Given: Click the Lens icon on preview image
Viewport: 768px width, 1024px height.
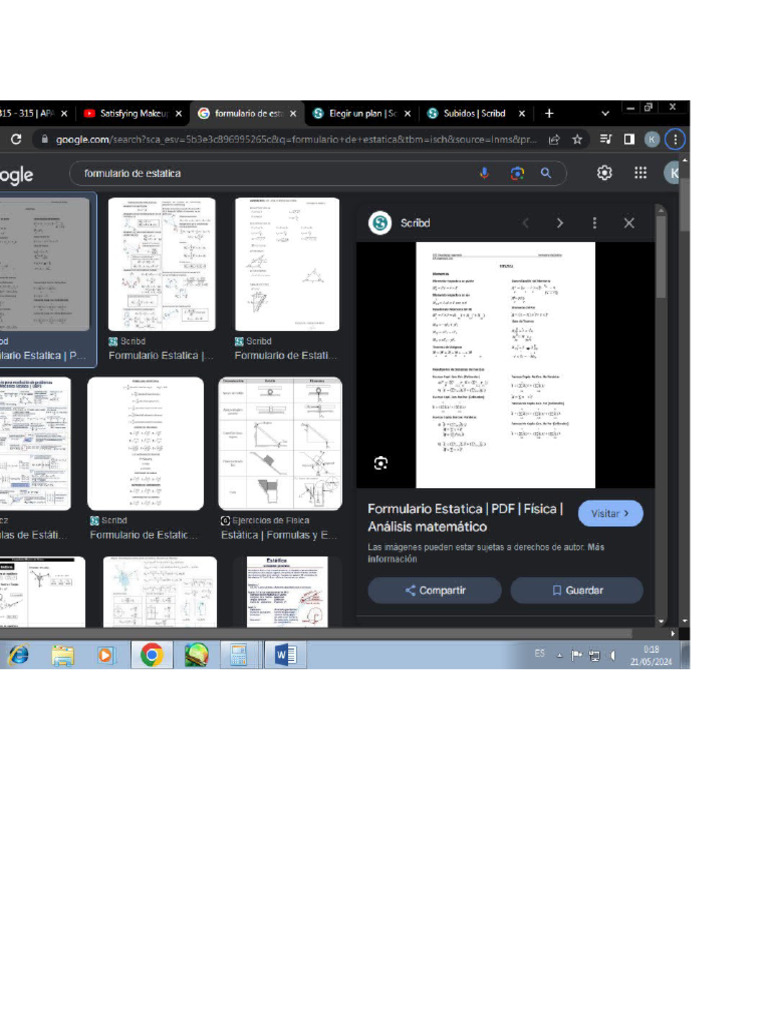Looking at the screenshot, I should (380, 463).
